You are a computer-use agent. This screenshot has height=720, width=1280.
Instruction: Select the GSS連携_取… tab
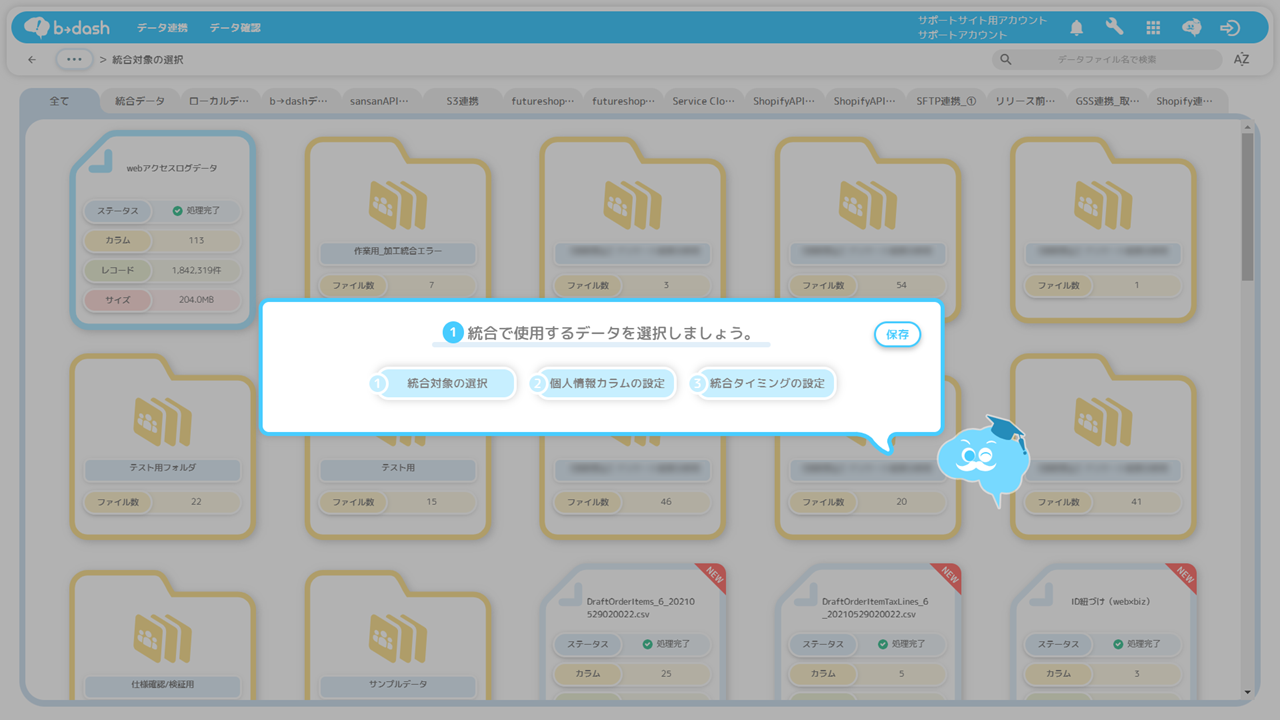point(1107,101)
